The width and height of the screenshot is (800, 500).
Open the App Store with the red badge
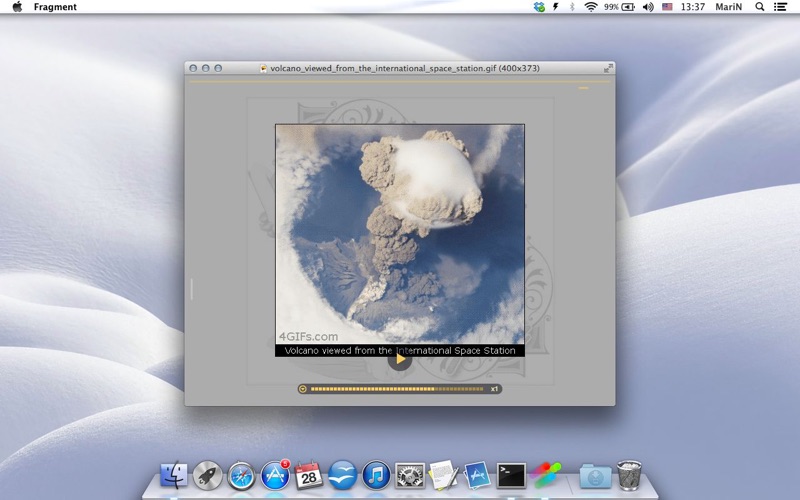(x=275, y=475)
